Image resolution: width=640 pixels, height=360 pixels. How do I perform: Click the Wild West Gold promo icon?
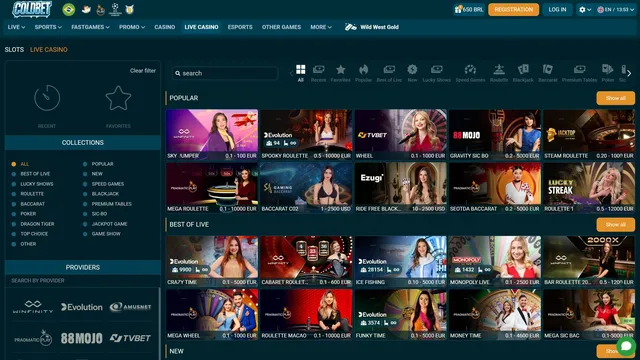(351, 27)
